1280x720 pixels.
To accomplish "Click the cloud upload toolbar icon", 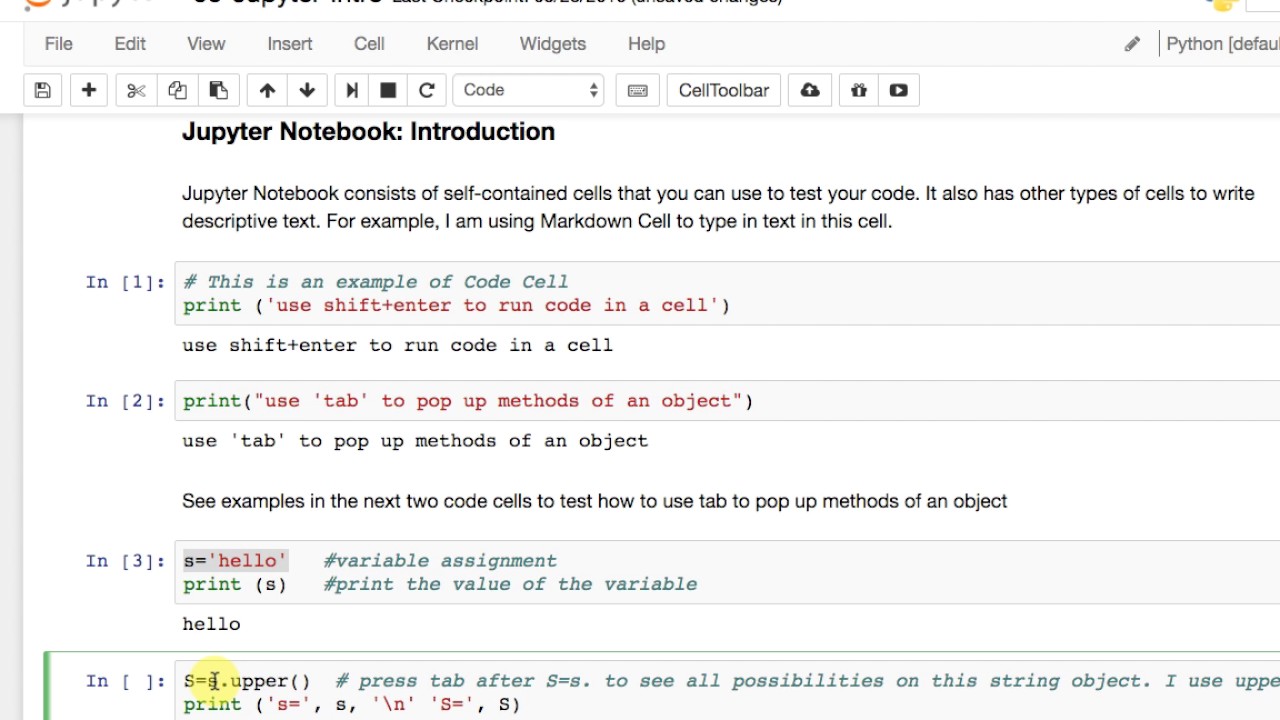I will pyautogui.click(x=810, y=90).
